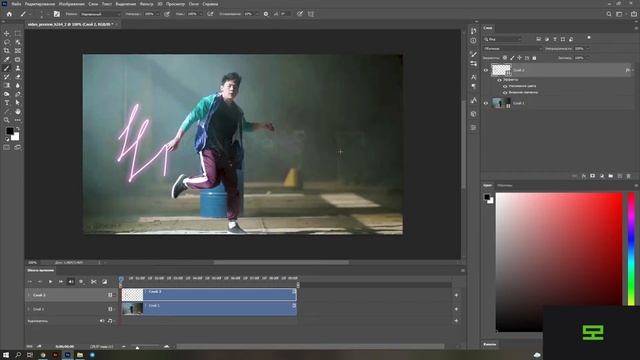Open the Изображение menu
Screen dimensions: 640x360
click(71, 4)
